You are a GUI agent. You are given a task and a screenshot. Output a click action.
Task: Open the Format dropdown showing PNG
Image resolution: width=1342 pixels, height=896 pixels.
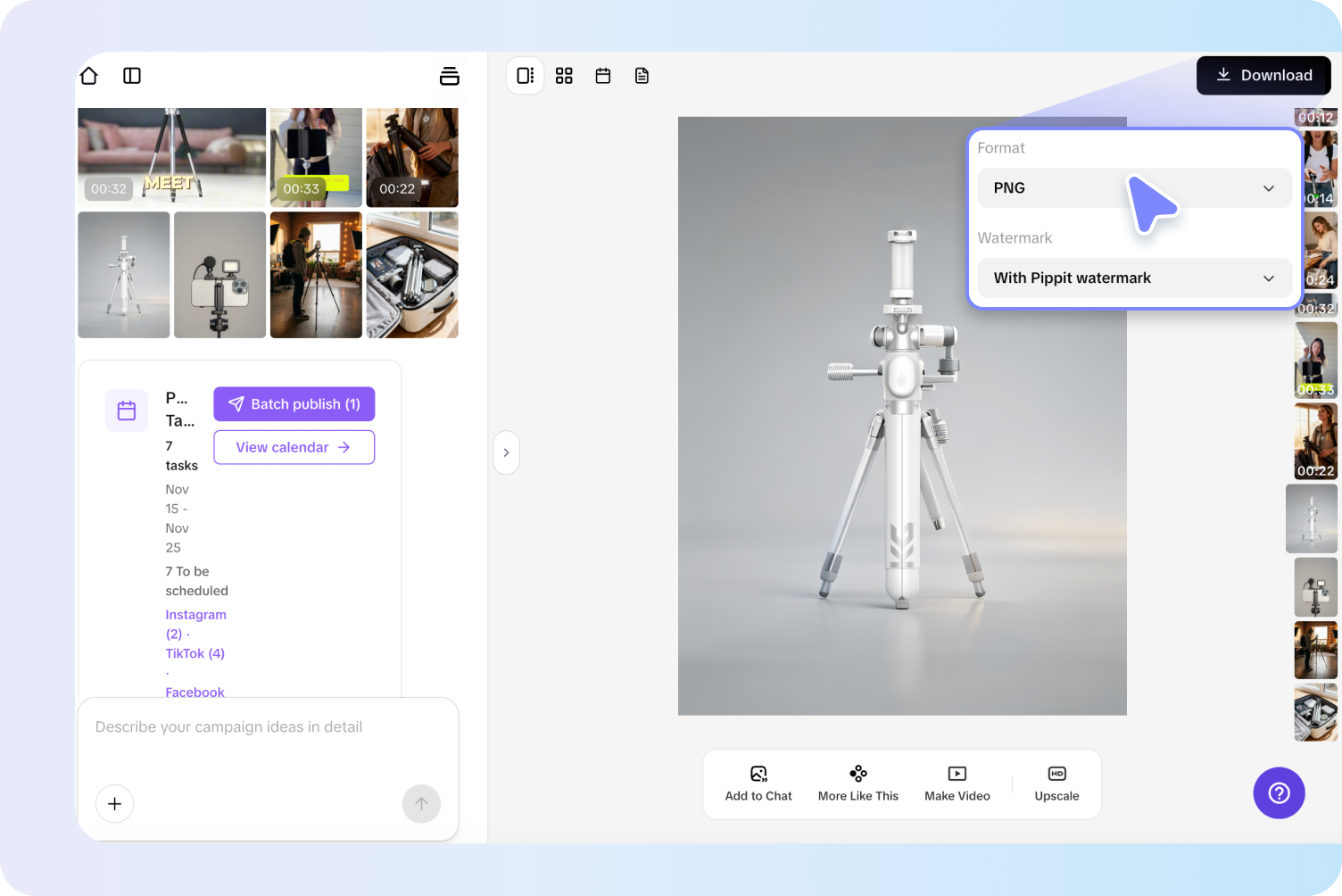1134,188
